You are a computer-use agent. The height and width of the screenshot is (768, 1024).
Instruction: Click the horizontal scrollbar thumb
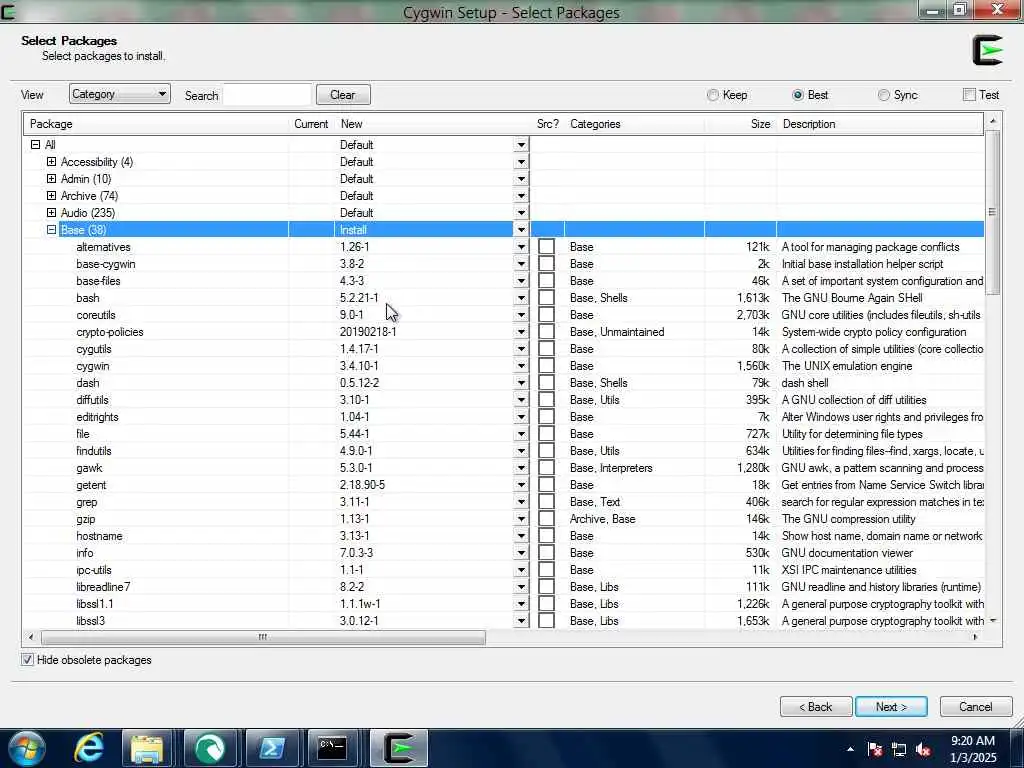pos(263,637)
